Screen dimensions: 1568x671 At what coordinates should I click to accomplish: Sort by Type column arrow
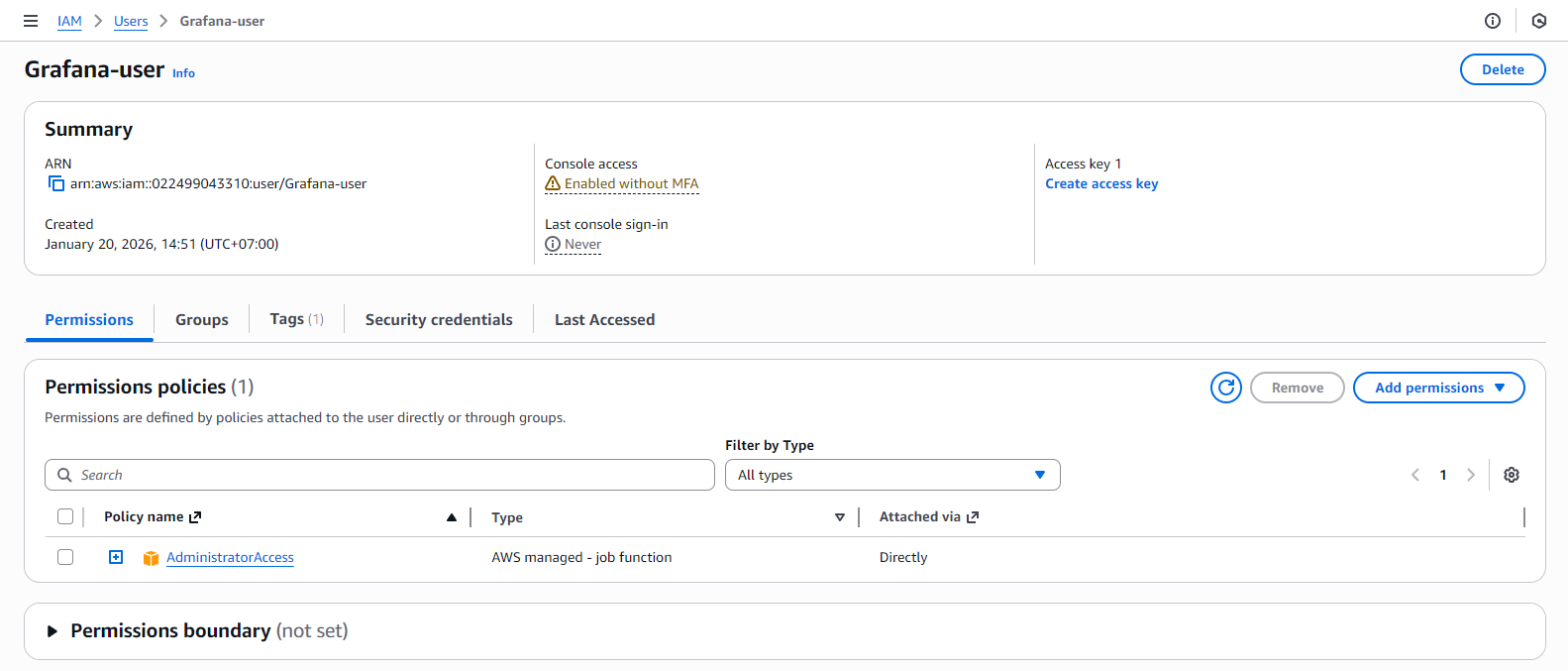point(840,517)
